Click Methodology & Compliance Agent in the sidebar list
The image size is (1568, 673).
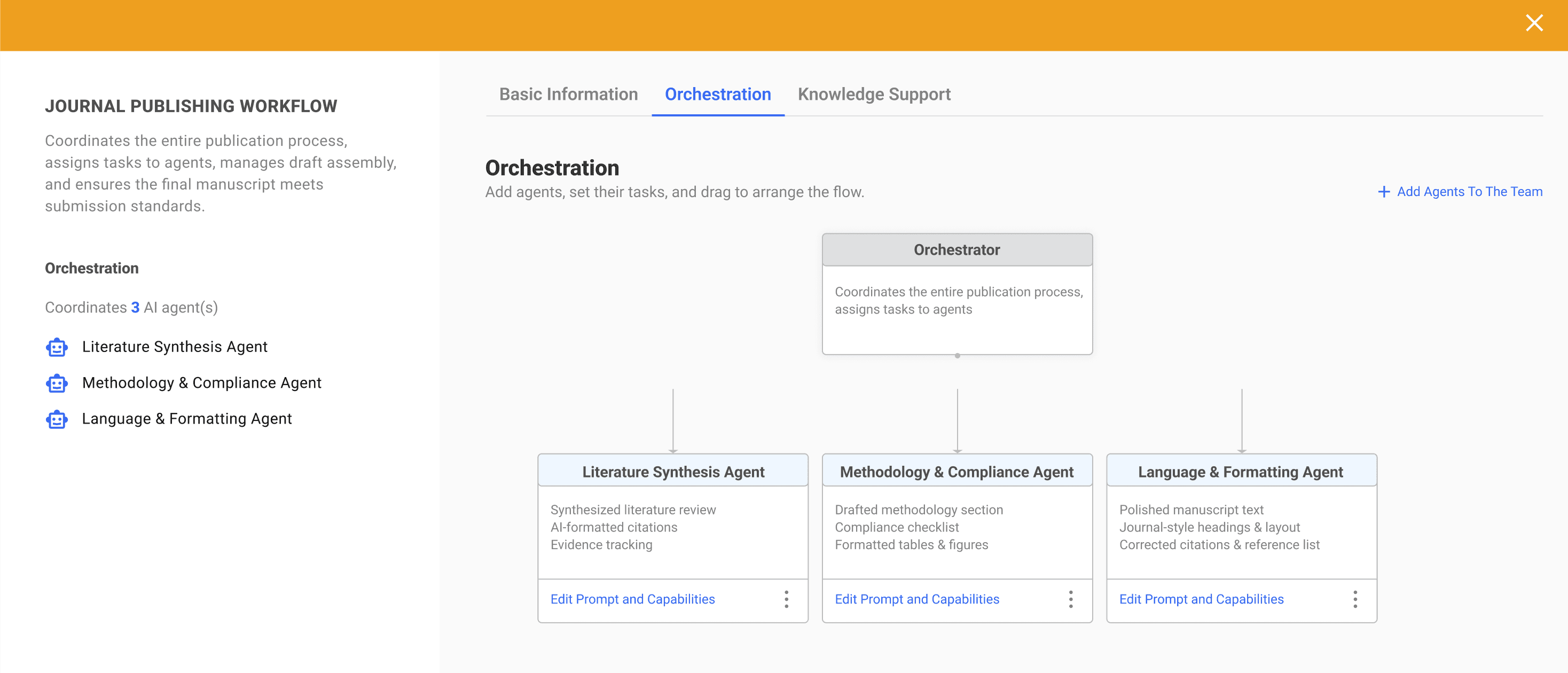coord(201,383)
